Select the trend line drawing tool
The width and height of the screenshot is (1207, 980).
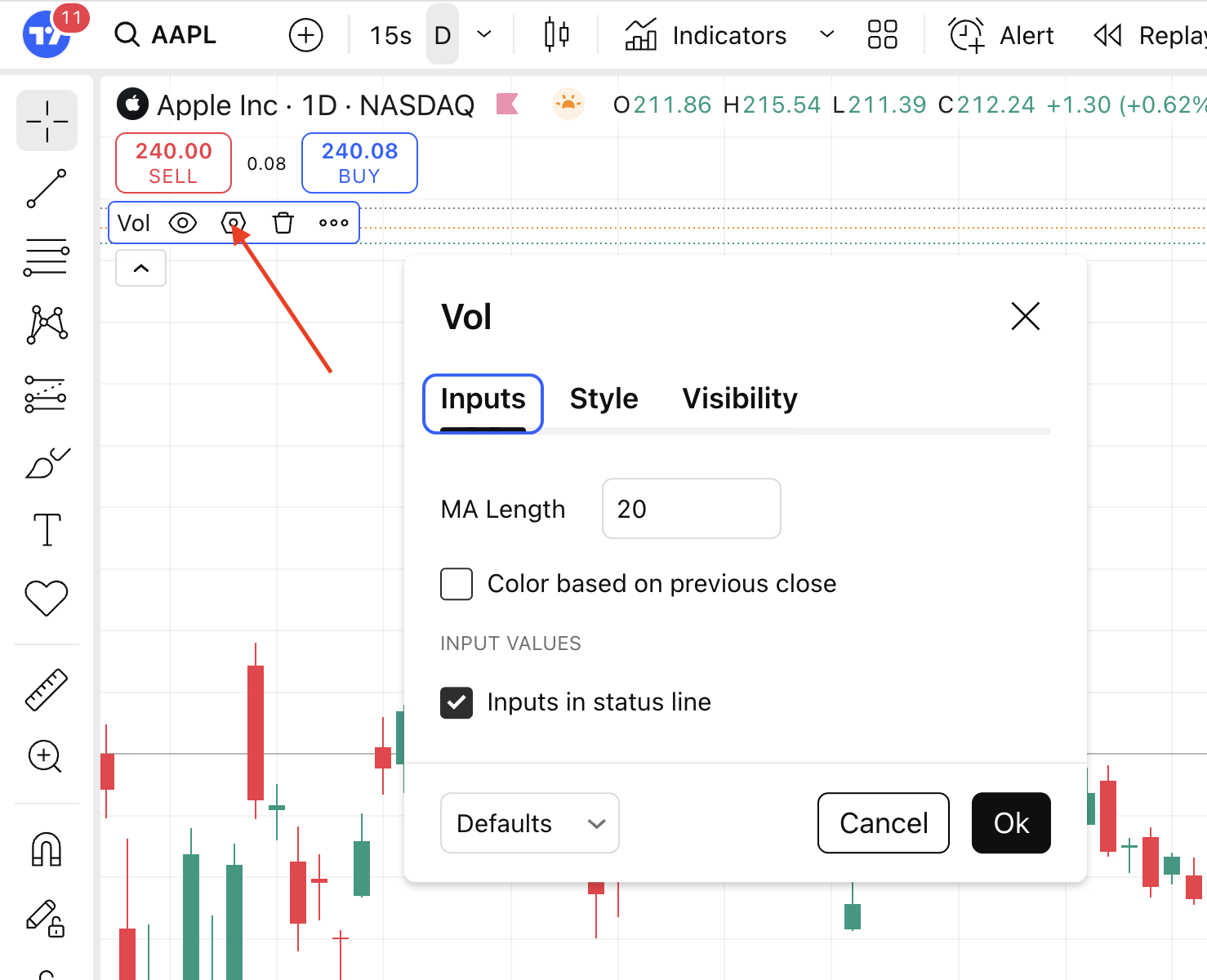(47, 189)
